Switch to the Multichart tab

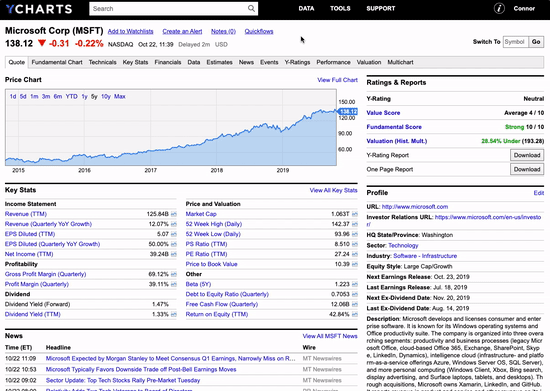click(x=400, y=62)
